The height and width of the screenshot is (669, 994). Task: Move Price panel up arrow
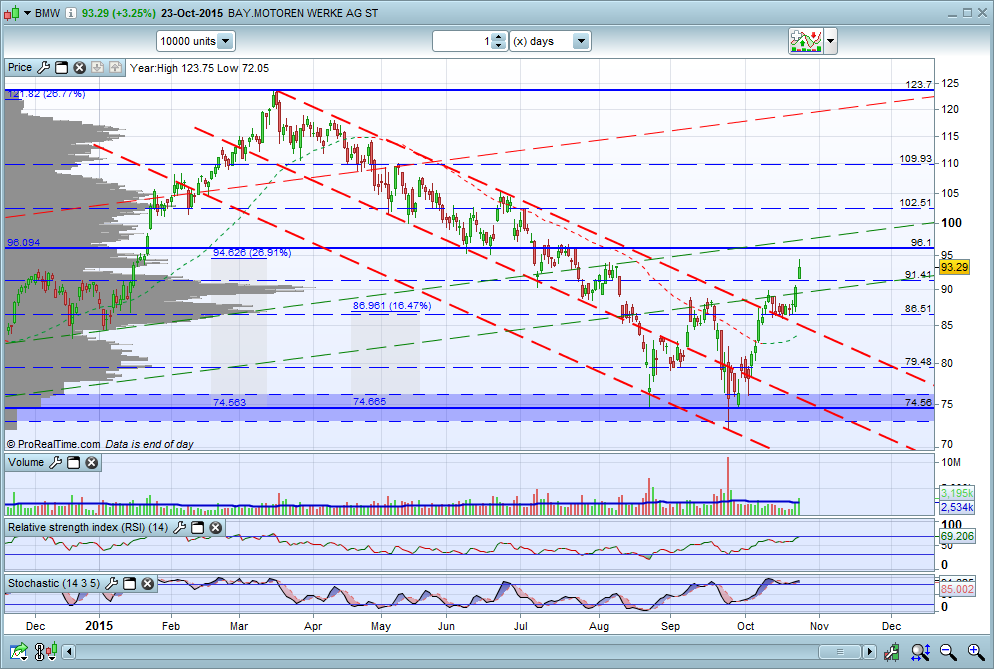(x=115, y=67)
